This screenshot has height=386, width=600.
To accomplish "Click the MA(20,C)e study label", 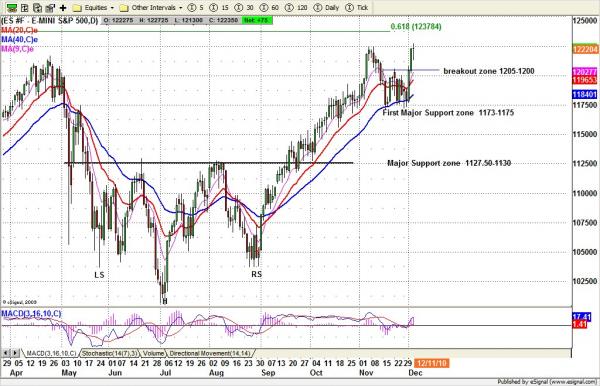I will pyautogui.click(x=19, y=30).
